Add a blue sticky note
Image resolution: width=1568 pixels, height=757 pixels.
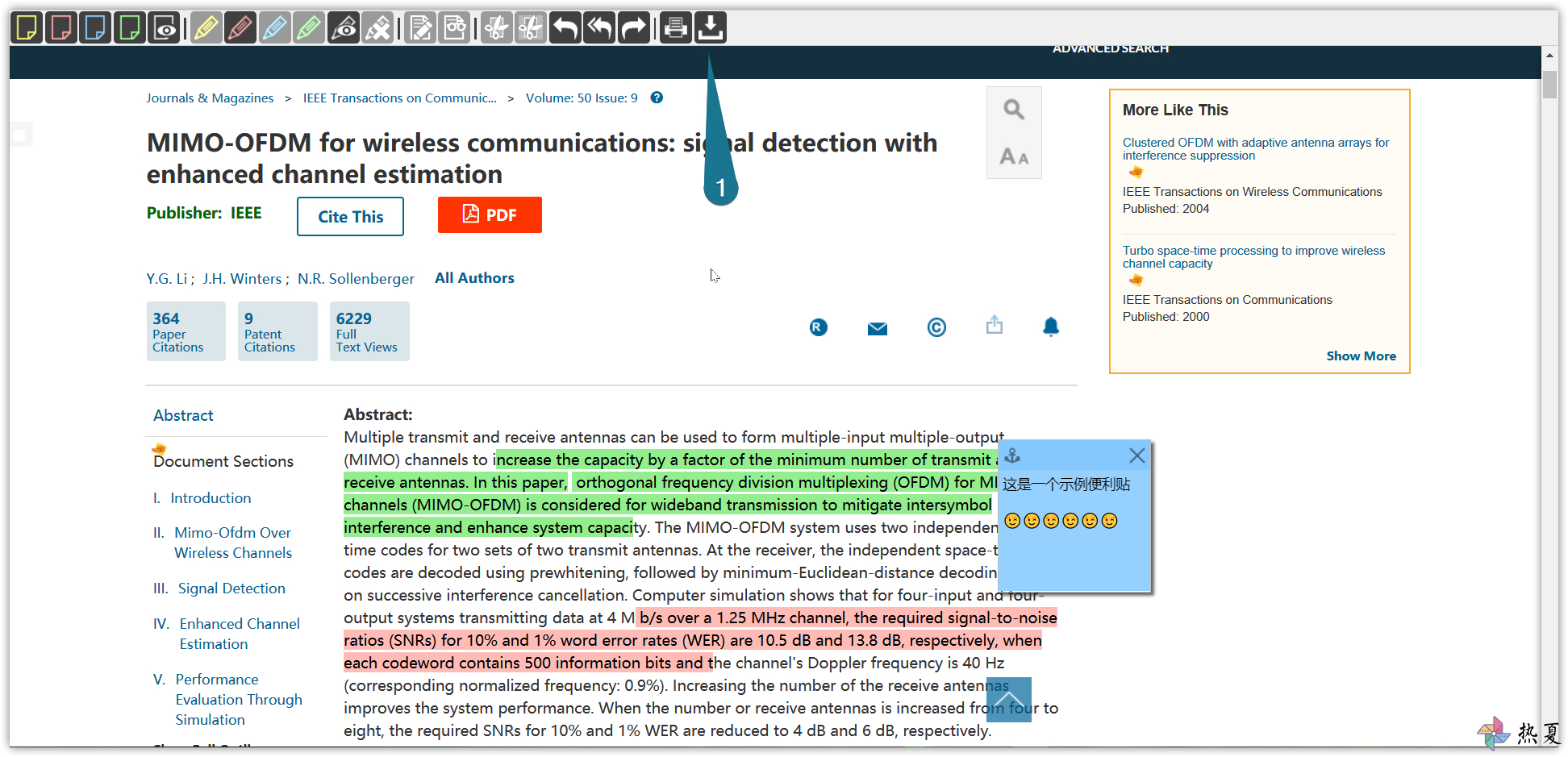pyautogui.click(x=95, y=27)
